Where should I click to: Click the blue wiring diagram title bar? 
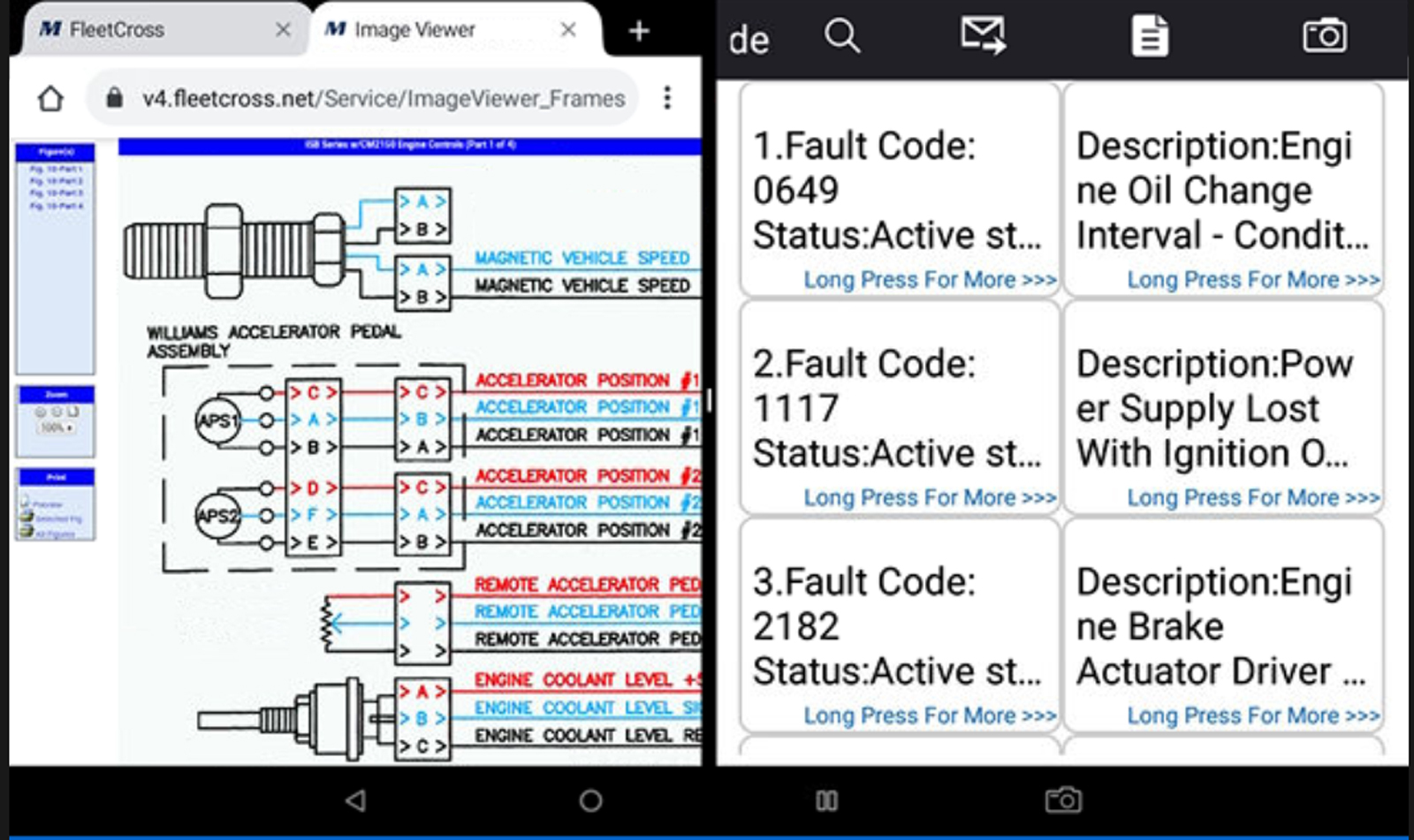pyautogui.click(x=410, y=146)
